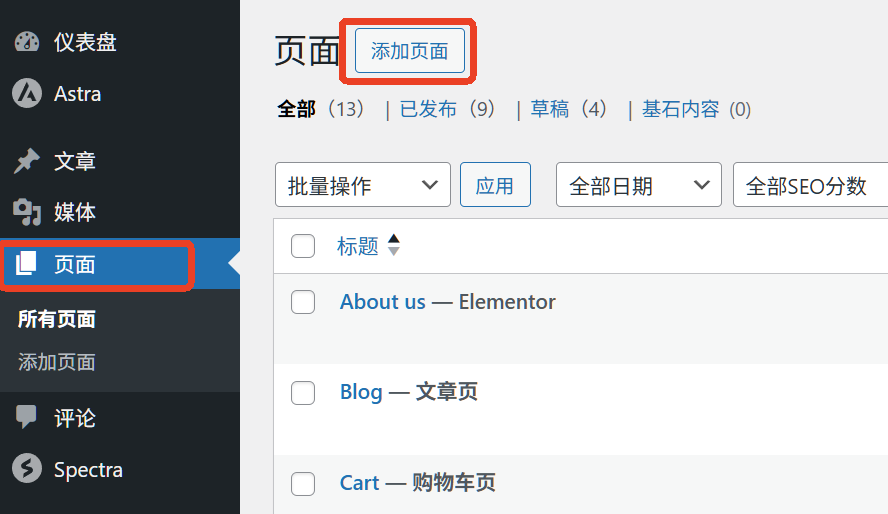Click the Astra logo icon

(x=27, y=94)
